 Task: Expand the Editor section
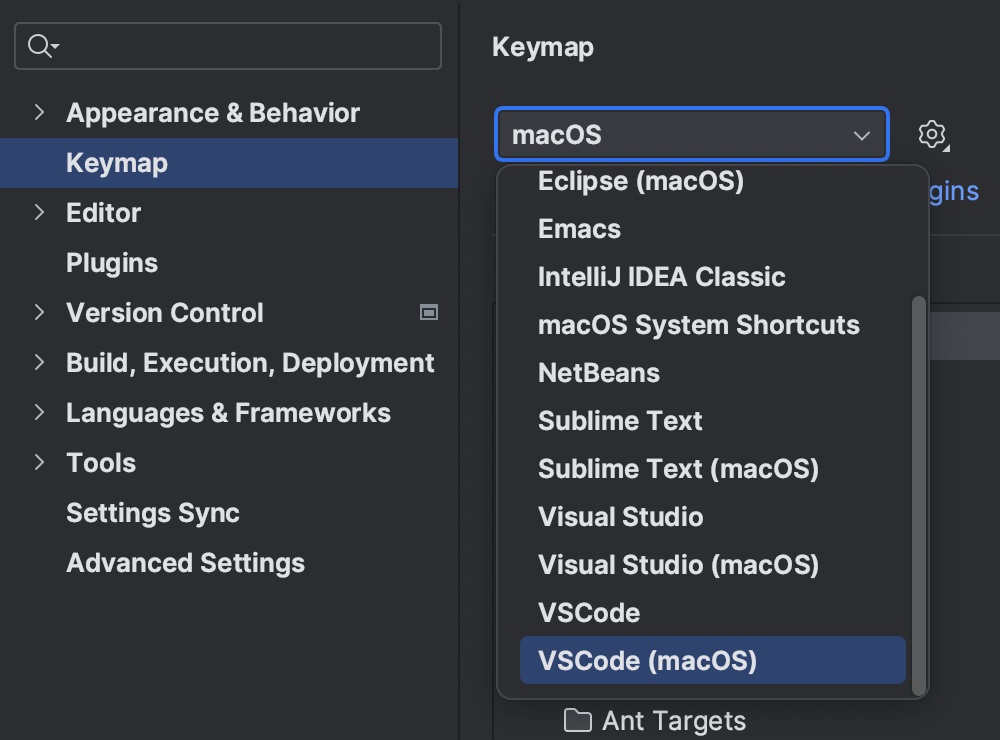coord(39,213)
